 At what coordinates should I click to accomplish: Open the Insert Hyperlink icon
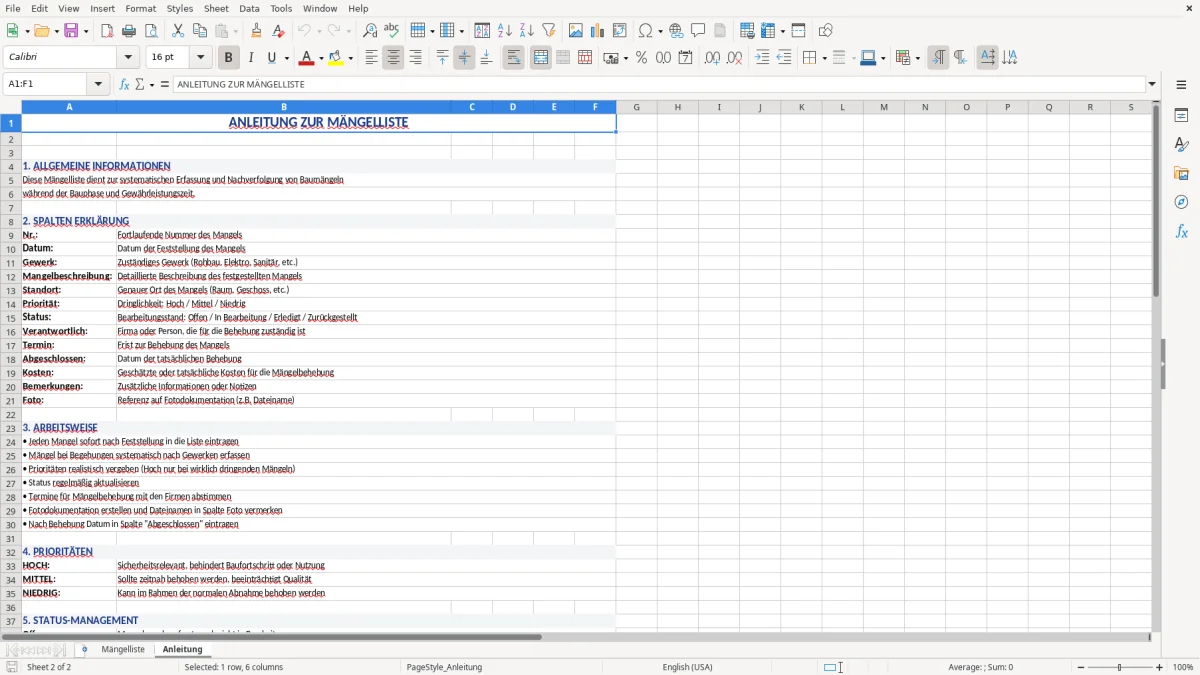pyautogui.click(x=675, y=30)
